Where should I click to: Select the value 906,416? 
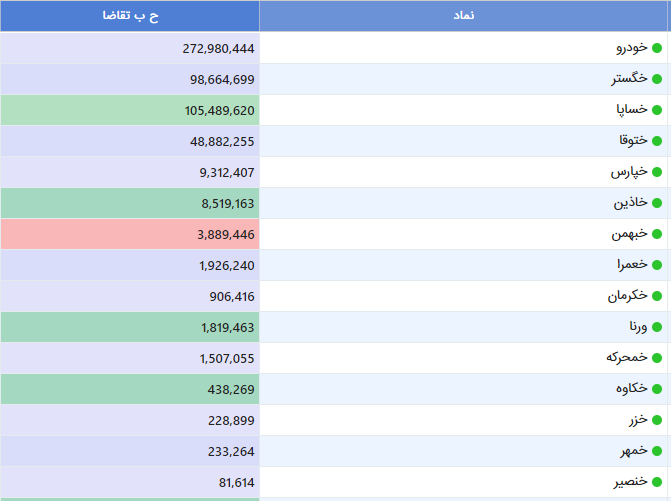[232, 297]
